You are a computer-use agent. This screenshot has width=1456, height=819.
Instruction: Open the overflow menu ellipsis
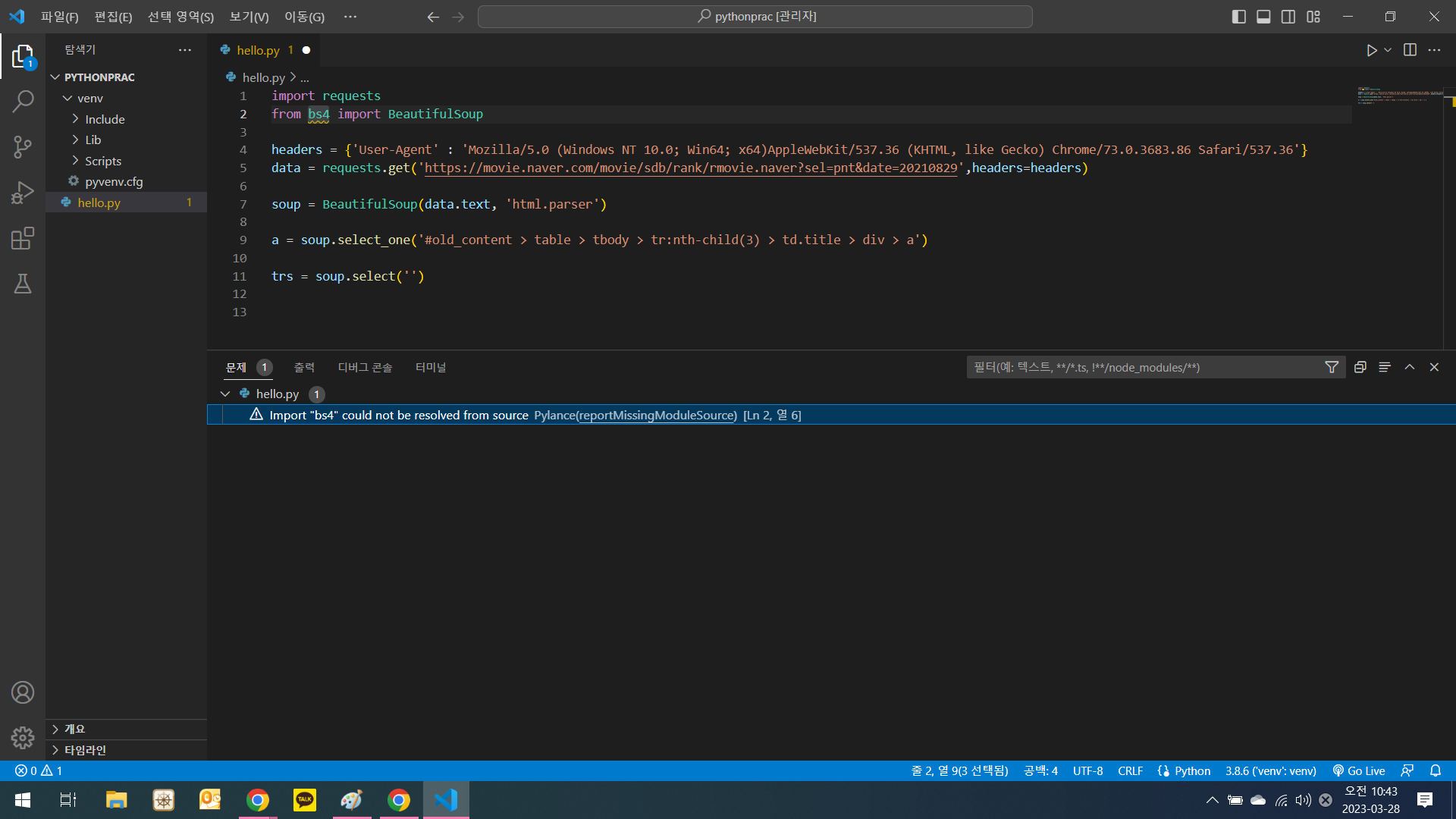(350, 17)
